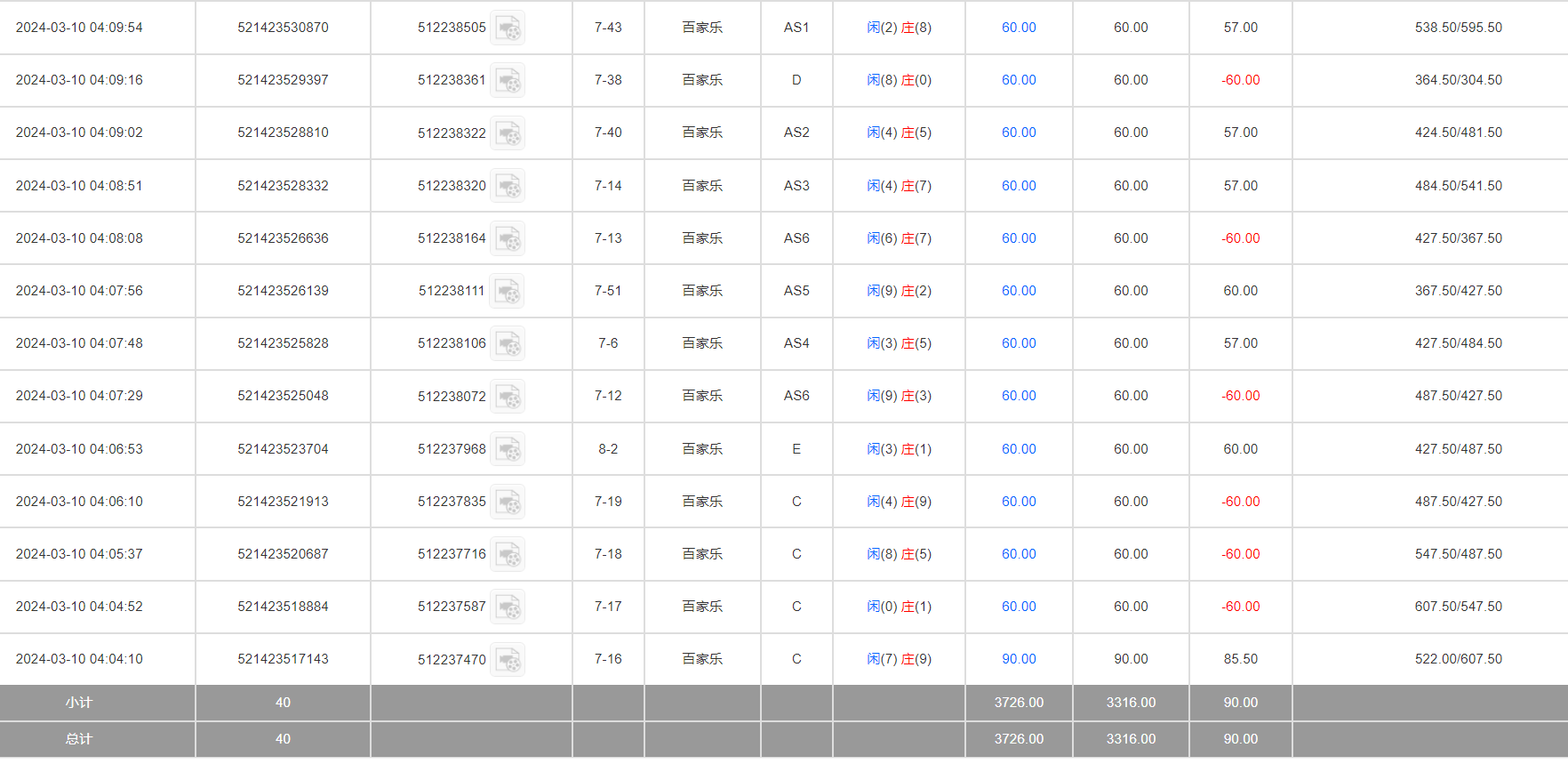Open the video replay icon next to 512237968
The height and width of the screenshot is (764, 1568).
coord(508,449)
